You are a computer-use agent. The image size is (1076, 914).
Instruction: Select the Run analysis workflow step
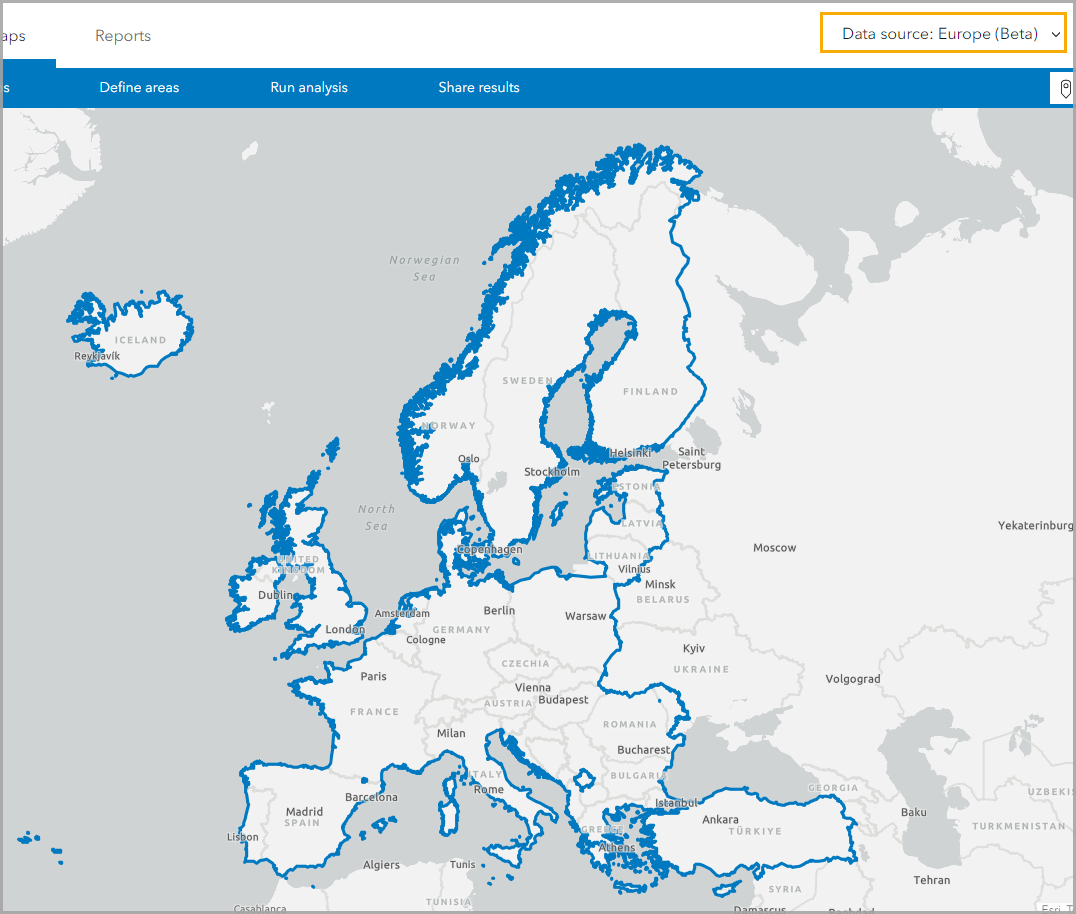tap(309, 88)
